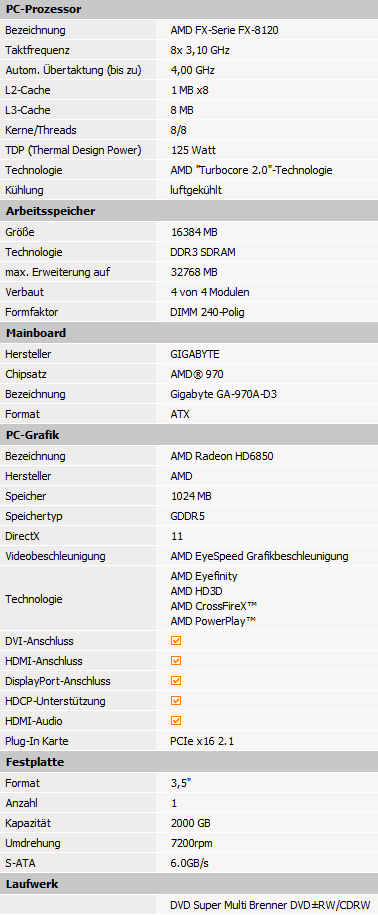
Task: Select the AMD Radeon HD6850 text
Action: coord(222,456)
